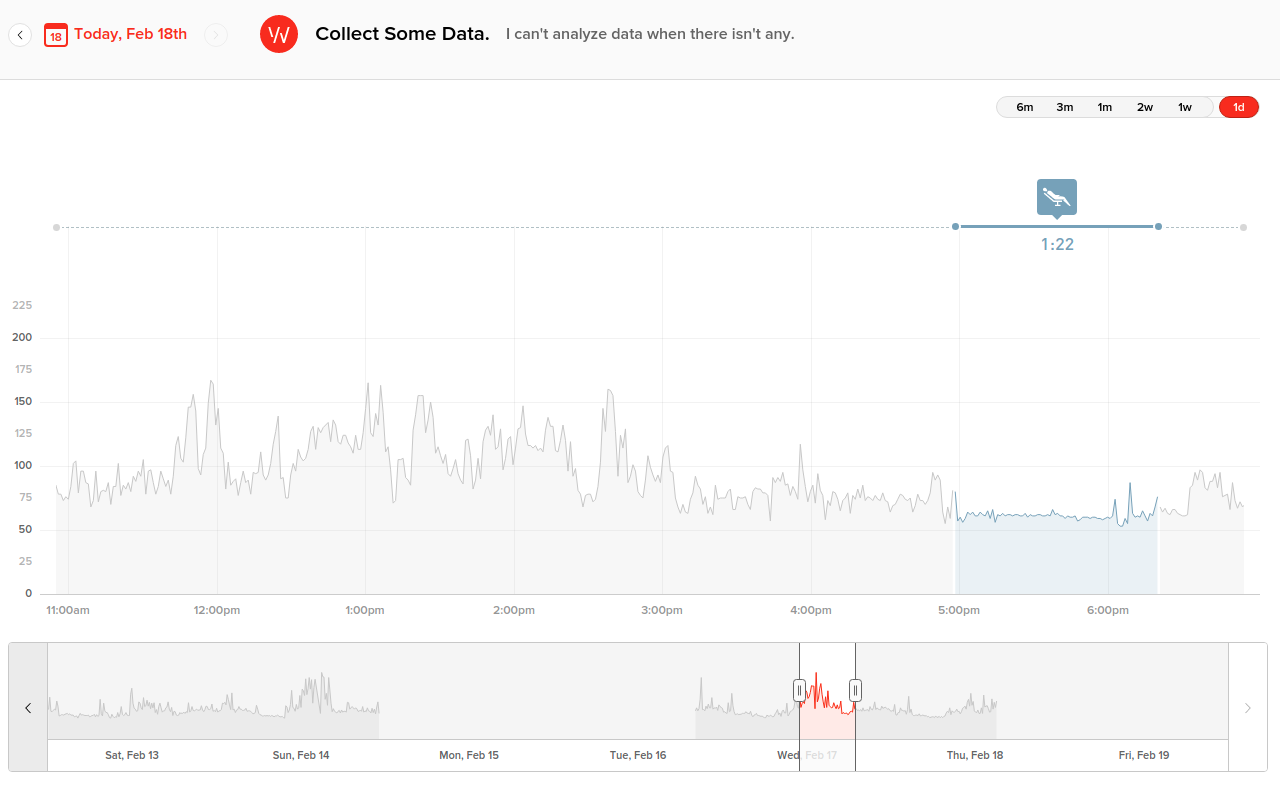
Task: Select the 1d range button
Action: click(1238, 107)
